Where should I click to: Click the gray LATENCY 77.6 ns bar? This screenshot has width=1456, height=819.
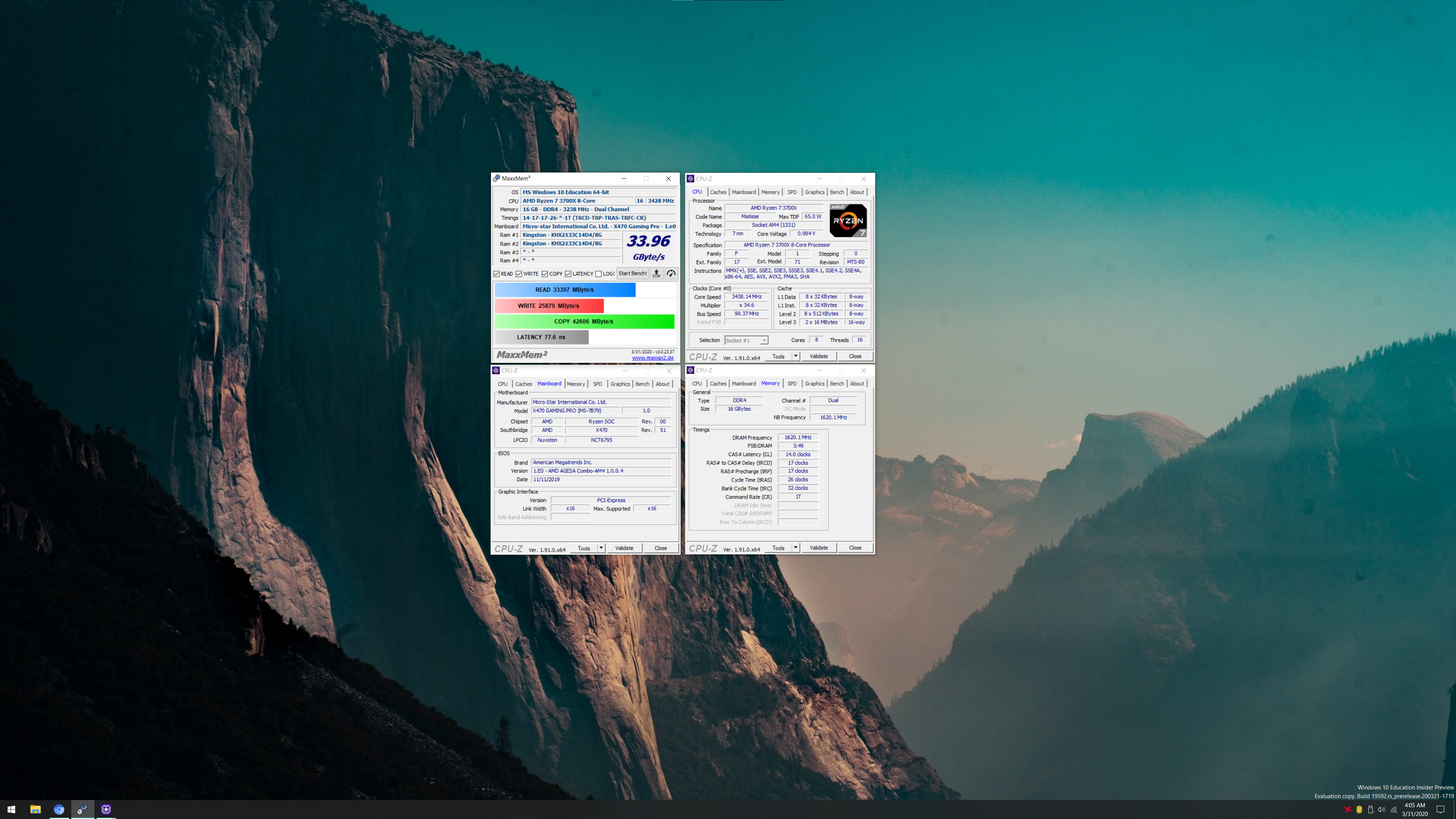pyautogui.click(x=541, y=337)
